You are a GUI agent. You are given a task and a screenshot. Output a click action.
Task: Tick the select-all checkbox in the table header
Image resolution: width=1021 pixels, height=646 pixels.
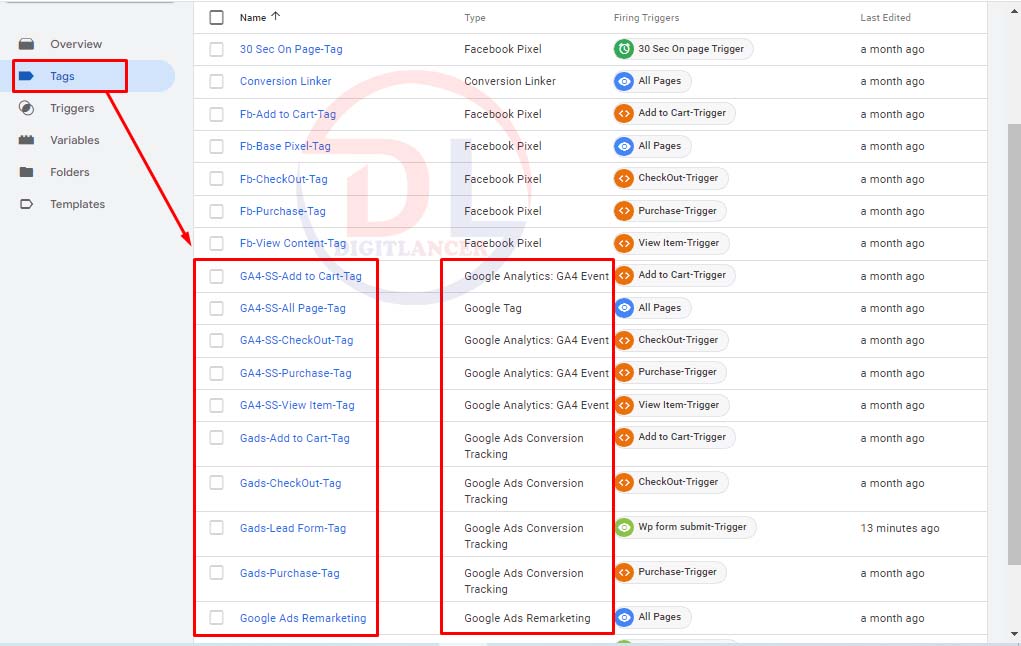click(x=216, y=18)
